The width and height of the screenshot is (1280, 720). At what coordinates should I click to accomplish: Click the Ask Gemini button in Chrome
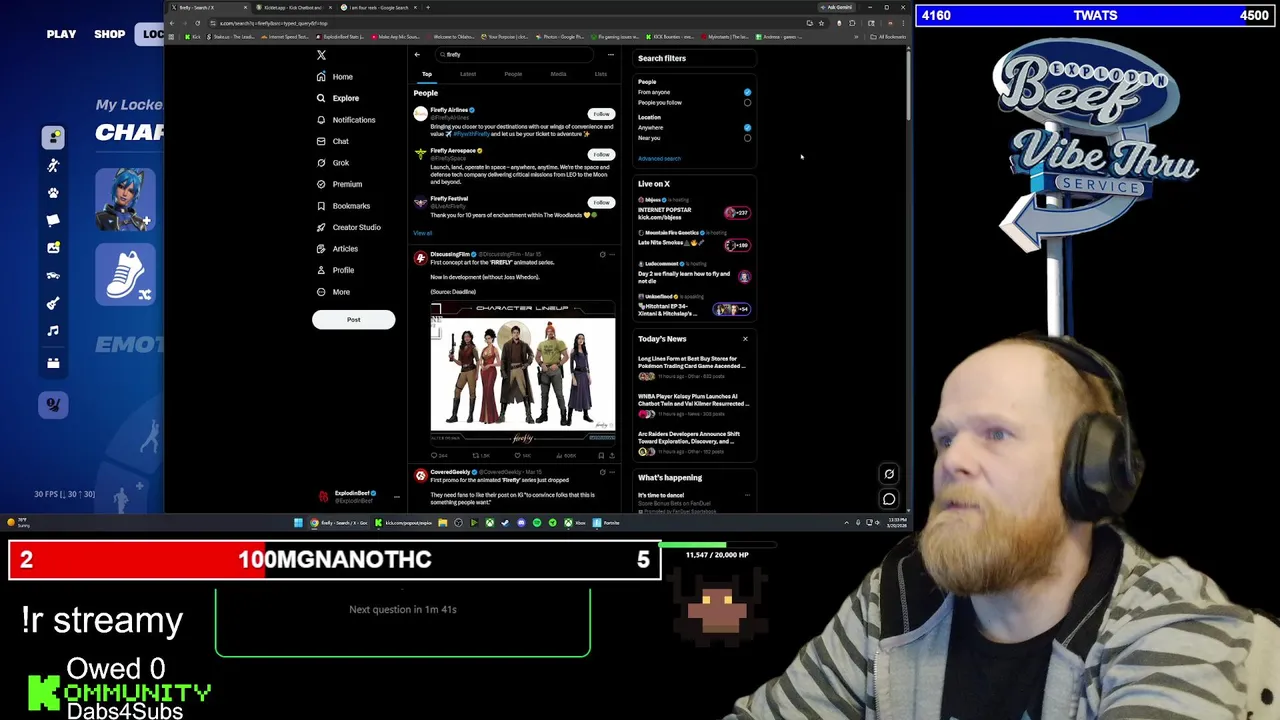click(x=837, y=8)
